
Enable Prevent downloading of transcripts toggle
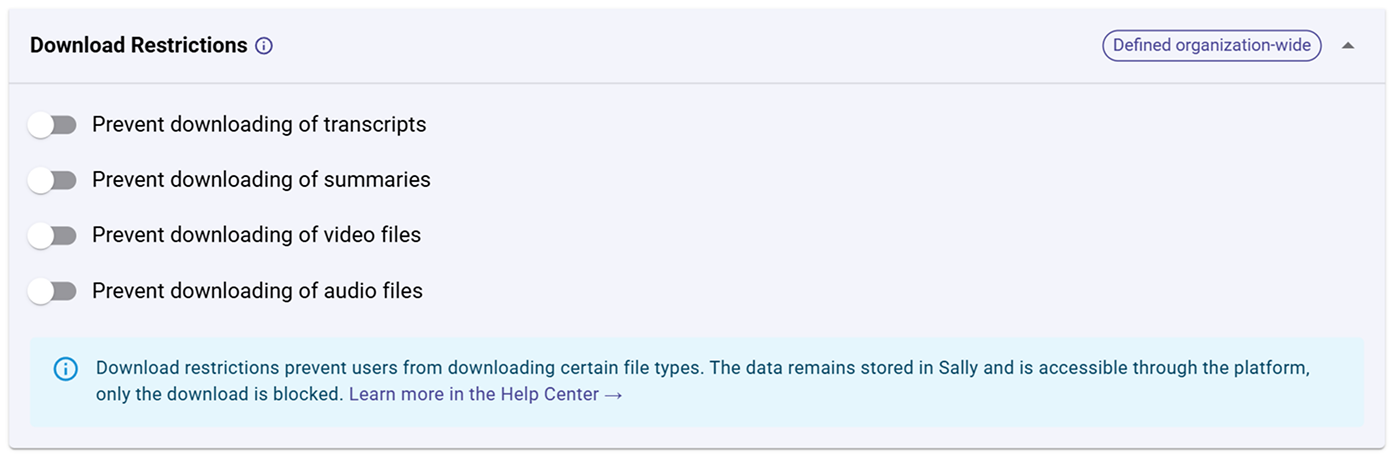tap(53, 125)
